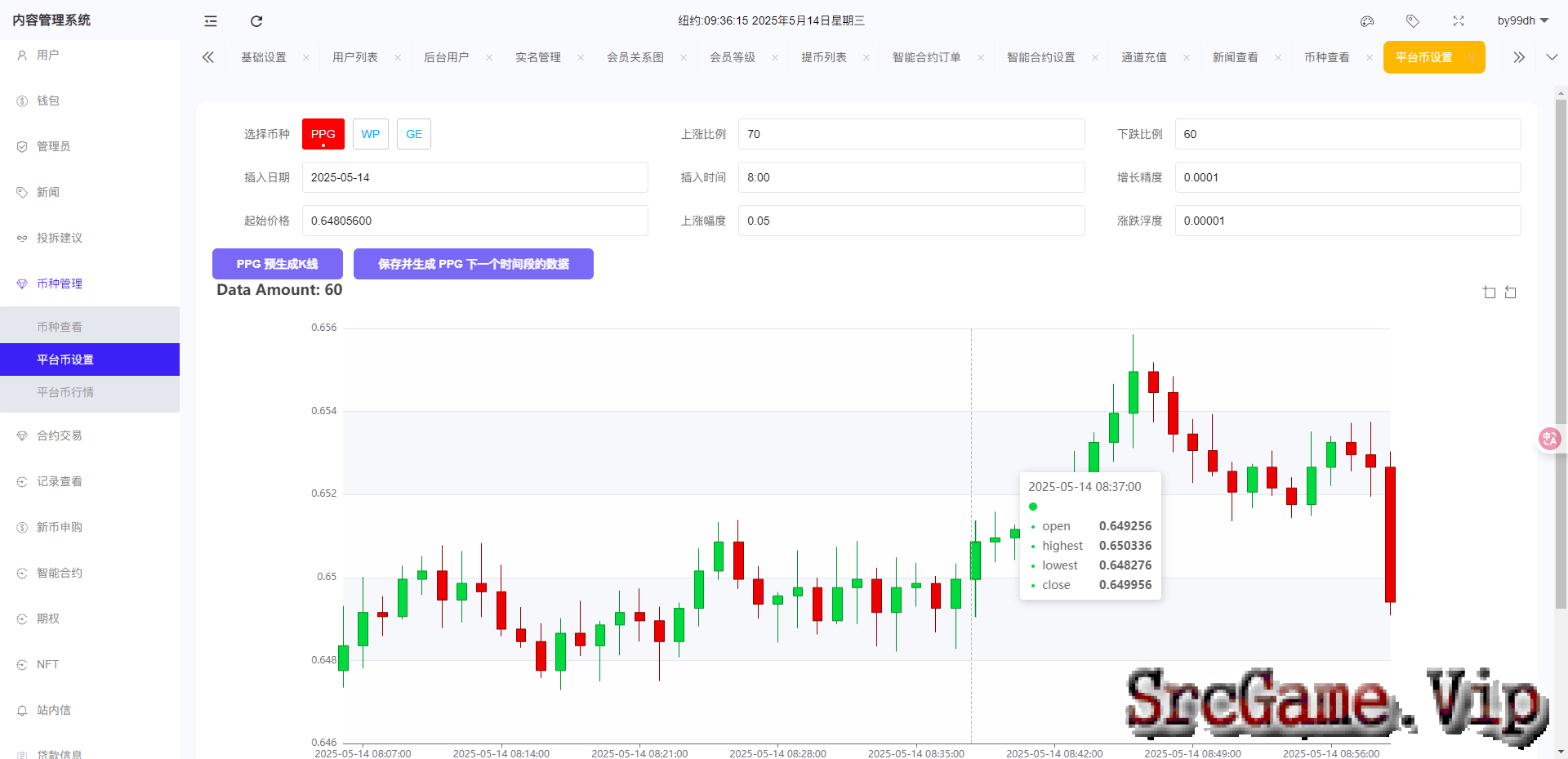This screenshot has width=1568, height=759.
Task: Click the page vertical scrollbar
Action: (1561, 355)
